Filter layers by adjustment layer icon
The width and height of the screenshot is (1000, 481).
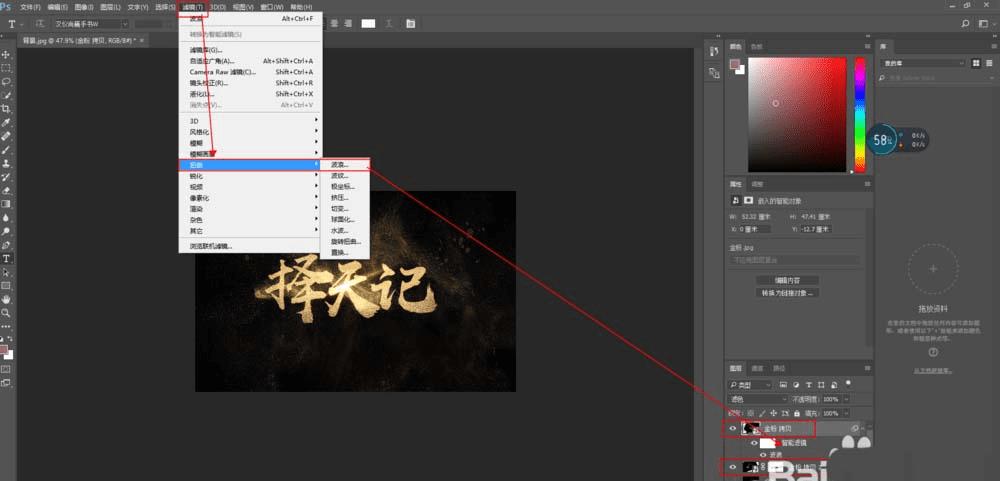point(796,385)
